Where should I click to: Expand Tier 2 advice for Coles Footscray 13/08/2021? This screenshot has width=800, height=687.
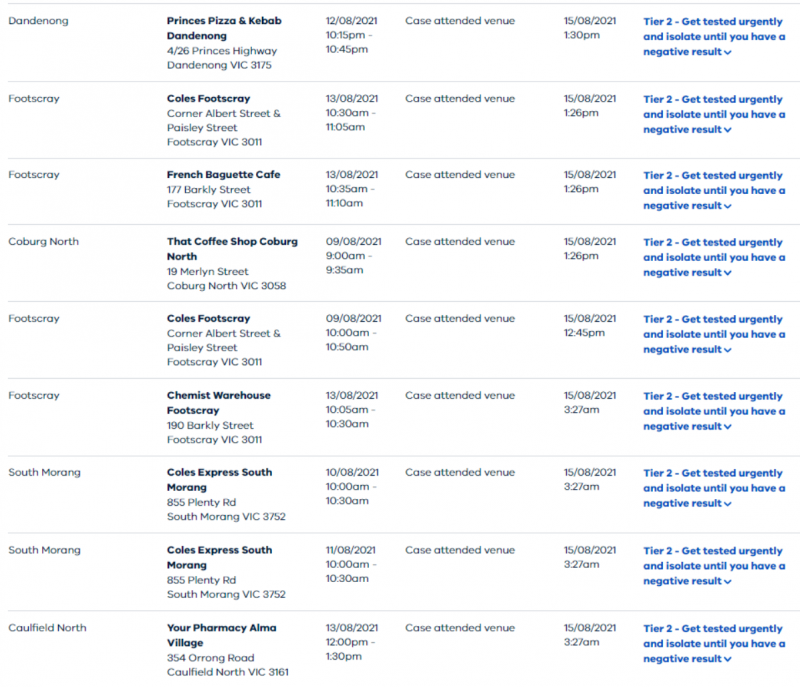coord(713,114)
